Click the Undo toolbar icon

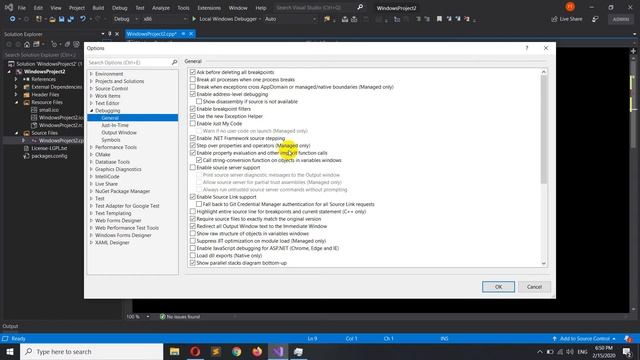pos(83,19)
